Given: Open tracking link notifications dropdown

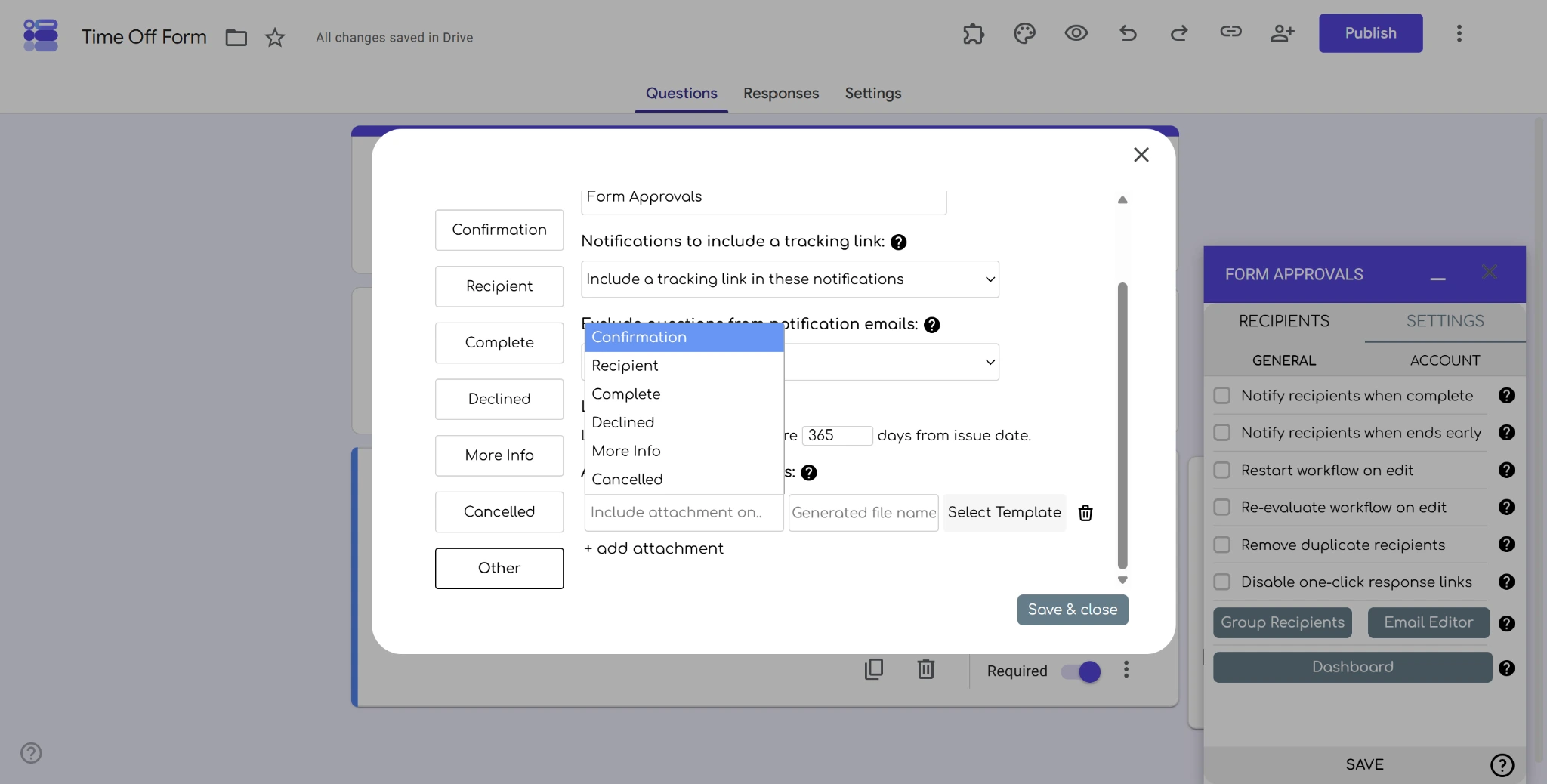Looking at the screenshot, I should tap(790, 279).
